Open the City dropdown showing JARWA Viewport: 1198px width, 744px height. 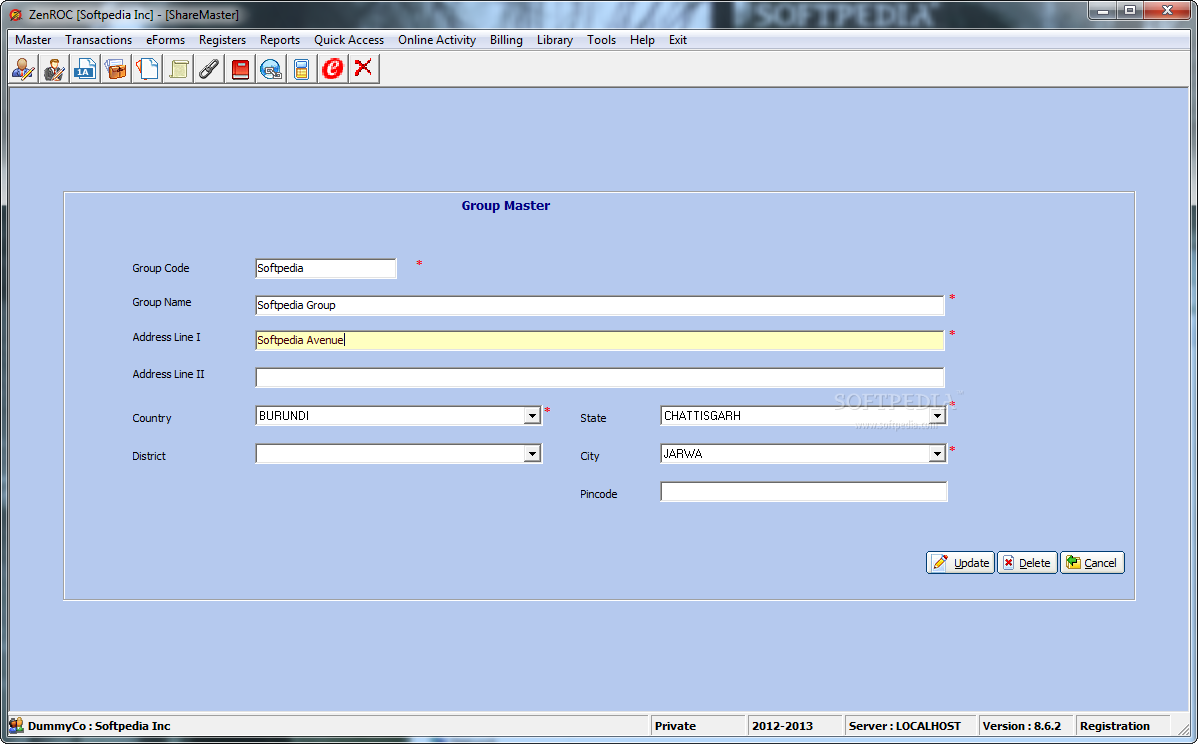coord(937,454)
